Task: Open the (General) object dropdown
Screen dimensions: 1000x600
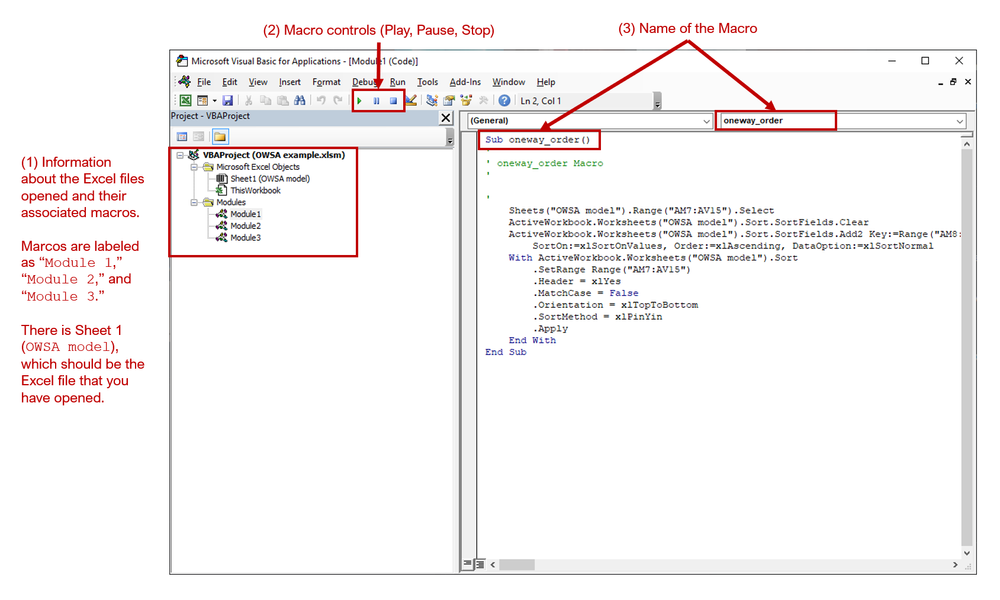Action: point(703,121)
